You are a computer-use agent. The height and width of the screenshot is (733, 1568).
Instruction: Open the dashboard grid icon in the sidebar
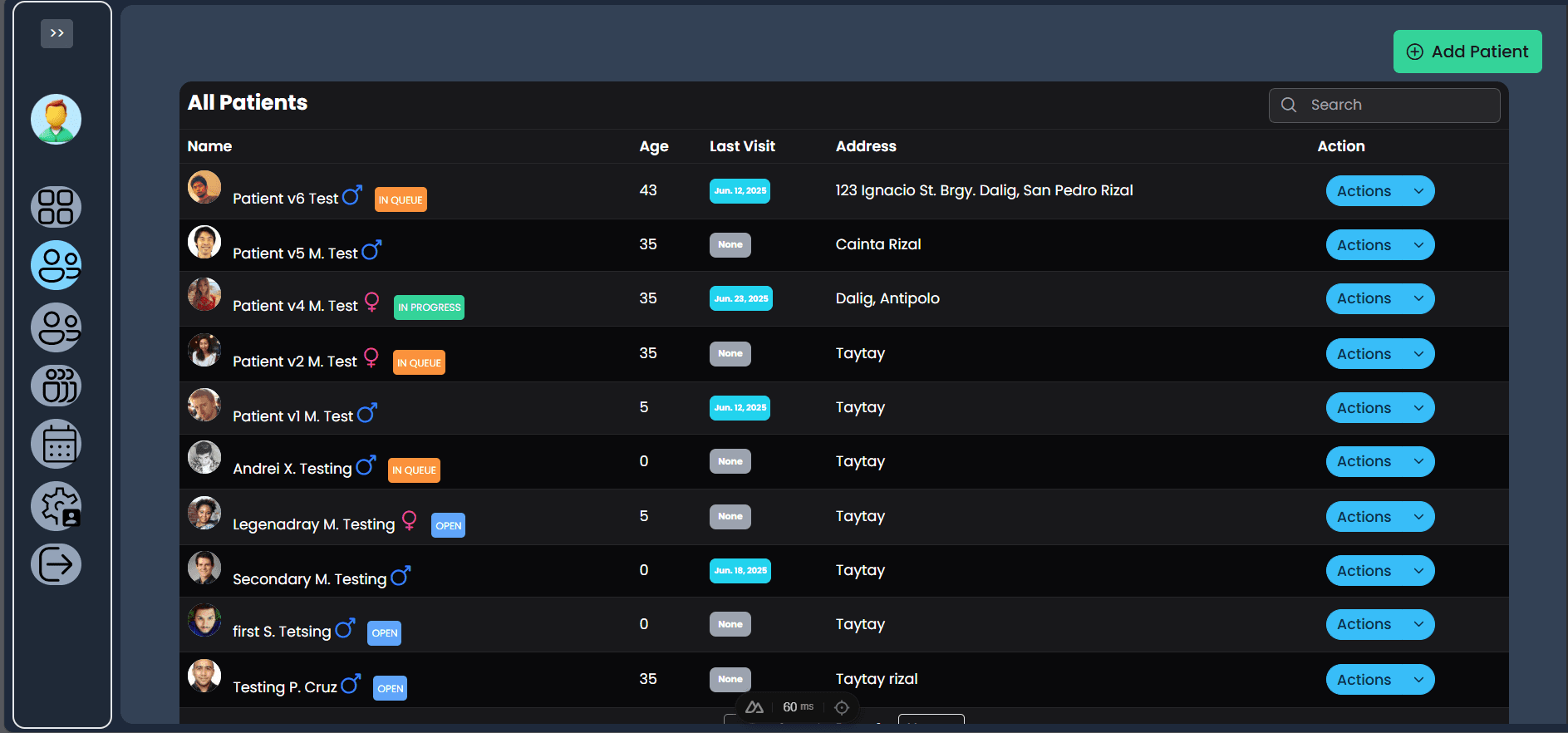[x=56, y=207]
